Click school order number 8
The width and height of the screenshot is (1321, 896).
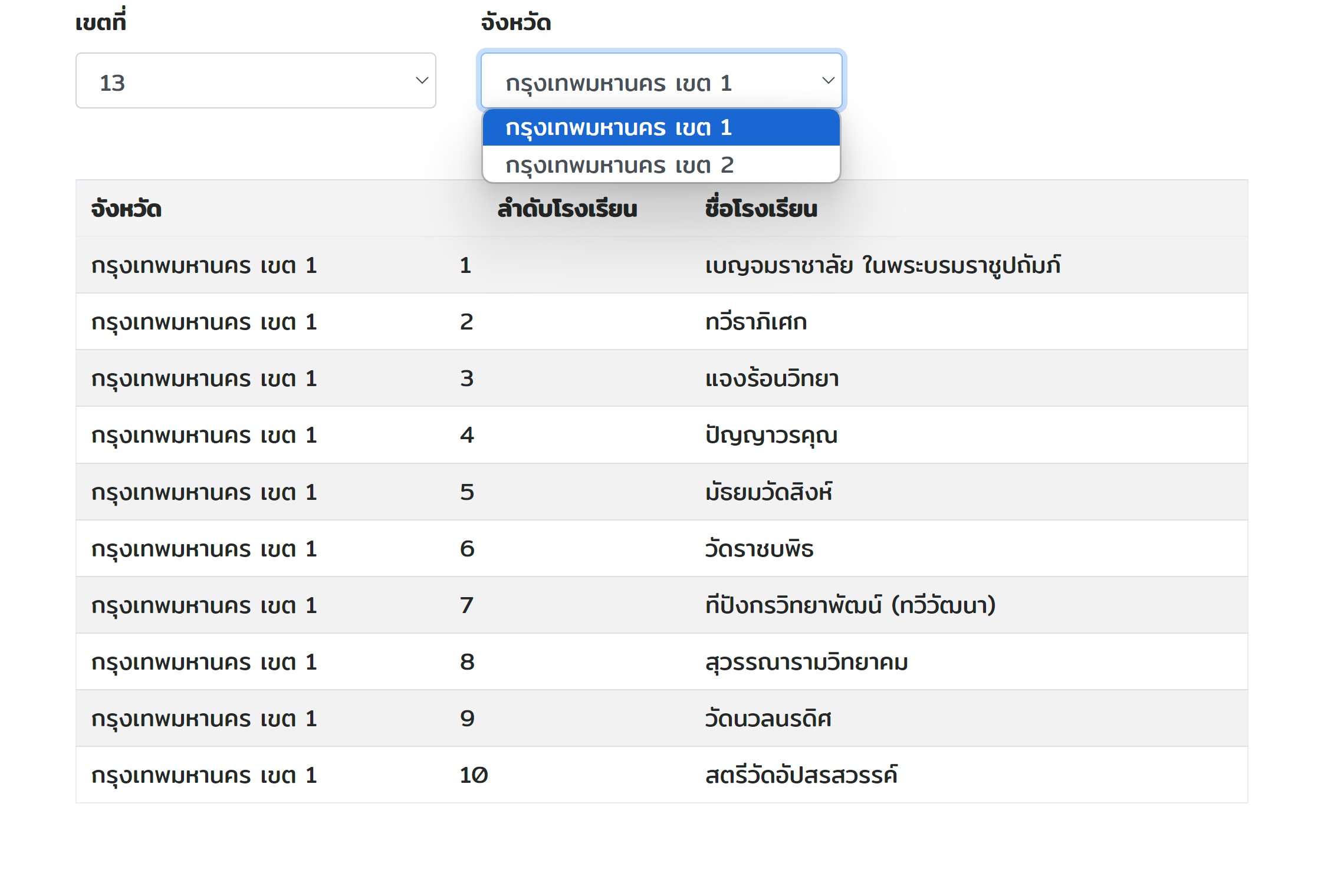coord(467,661)
